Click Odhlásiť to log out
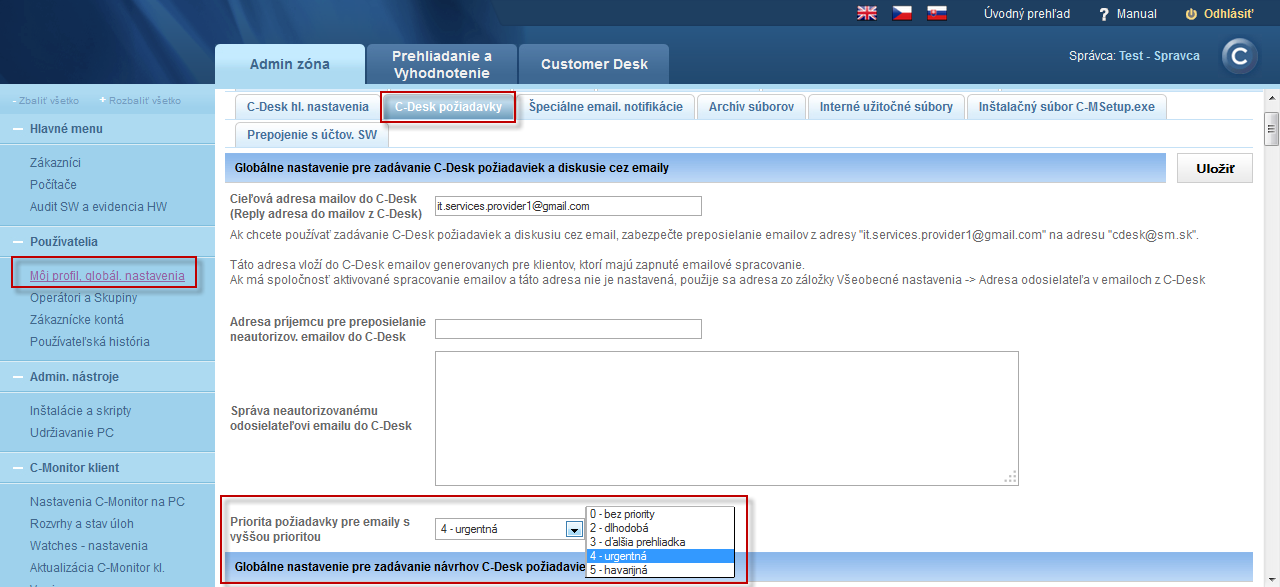The width and height of the screenshot is (1280, 587). (1220, 14)
